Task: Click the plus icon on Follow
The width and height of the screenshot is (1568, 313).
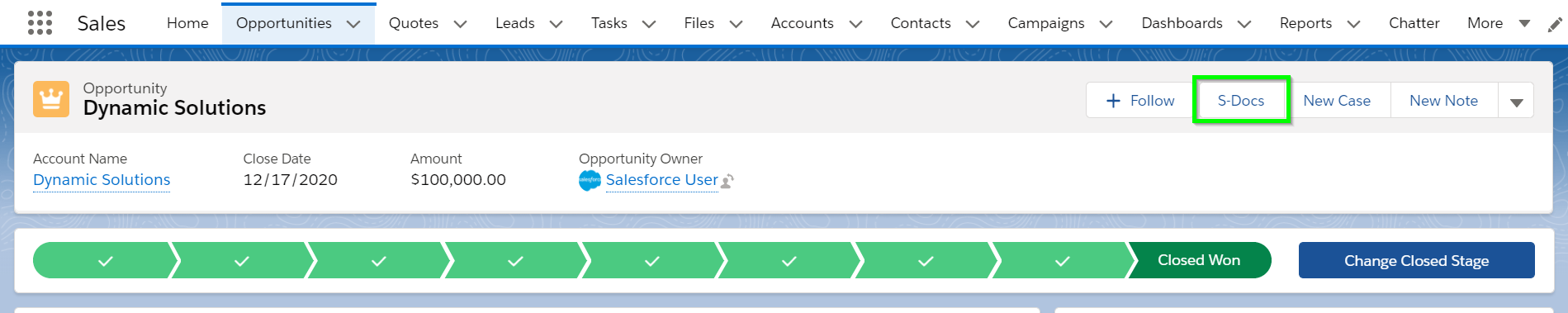Action: [x=1113, y=101]
